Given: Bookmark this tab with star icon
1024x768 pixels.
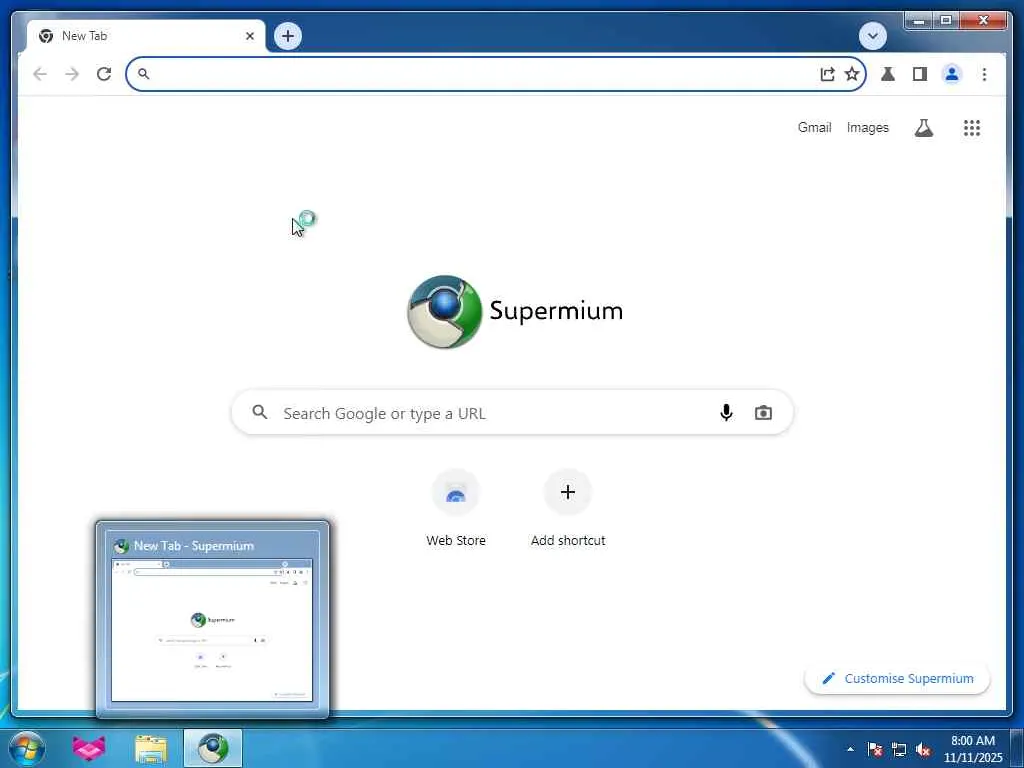Looking at the screenshot, I should pos(852,74).
